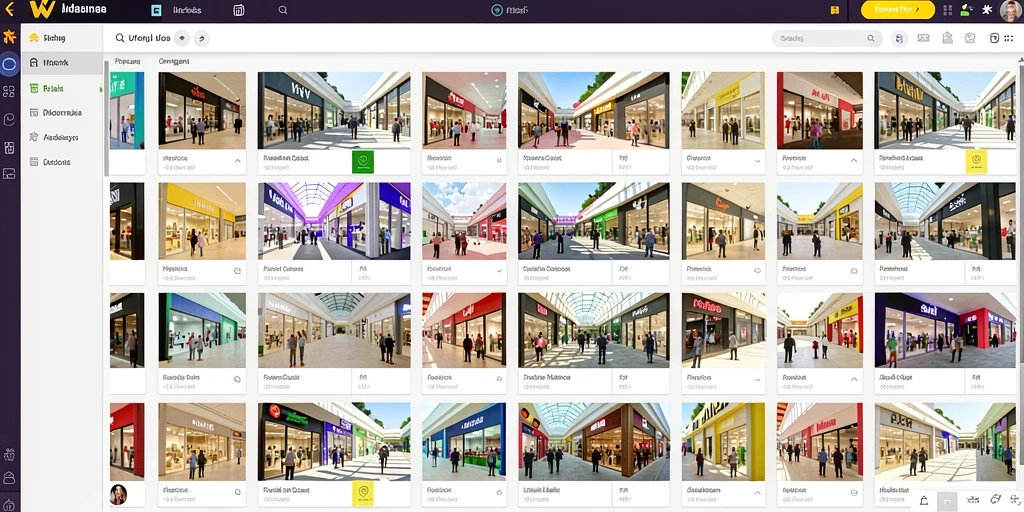Expand the up-chevron on the first full card
The height and width of the screenshot is (512, 1024).
238,161
